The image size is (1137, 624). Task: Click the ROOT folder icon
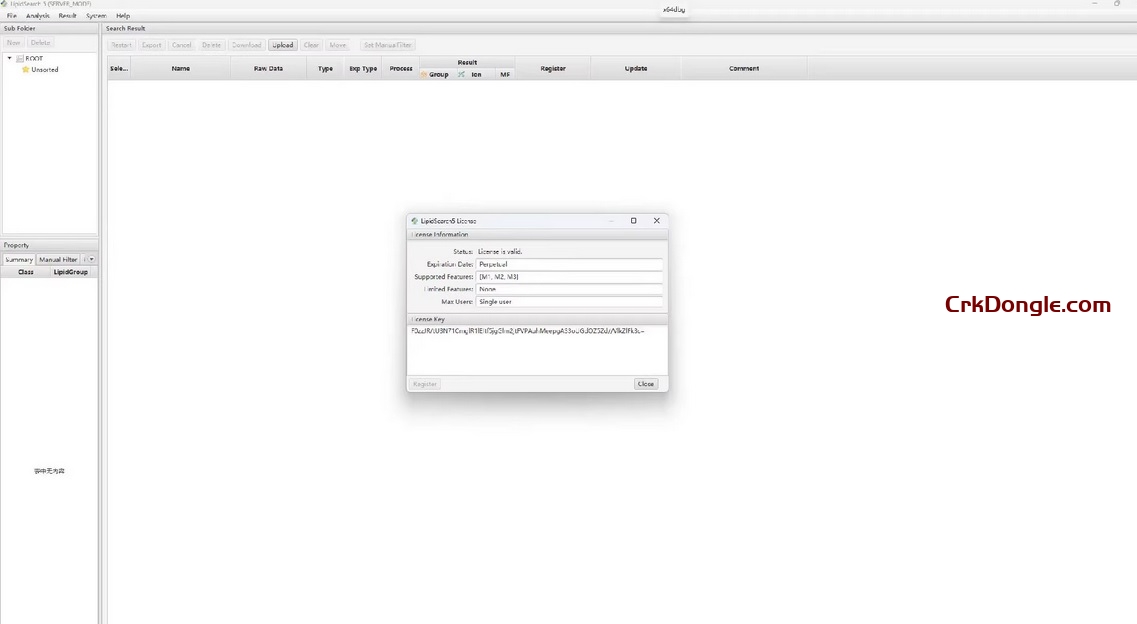point(21,58)
